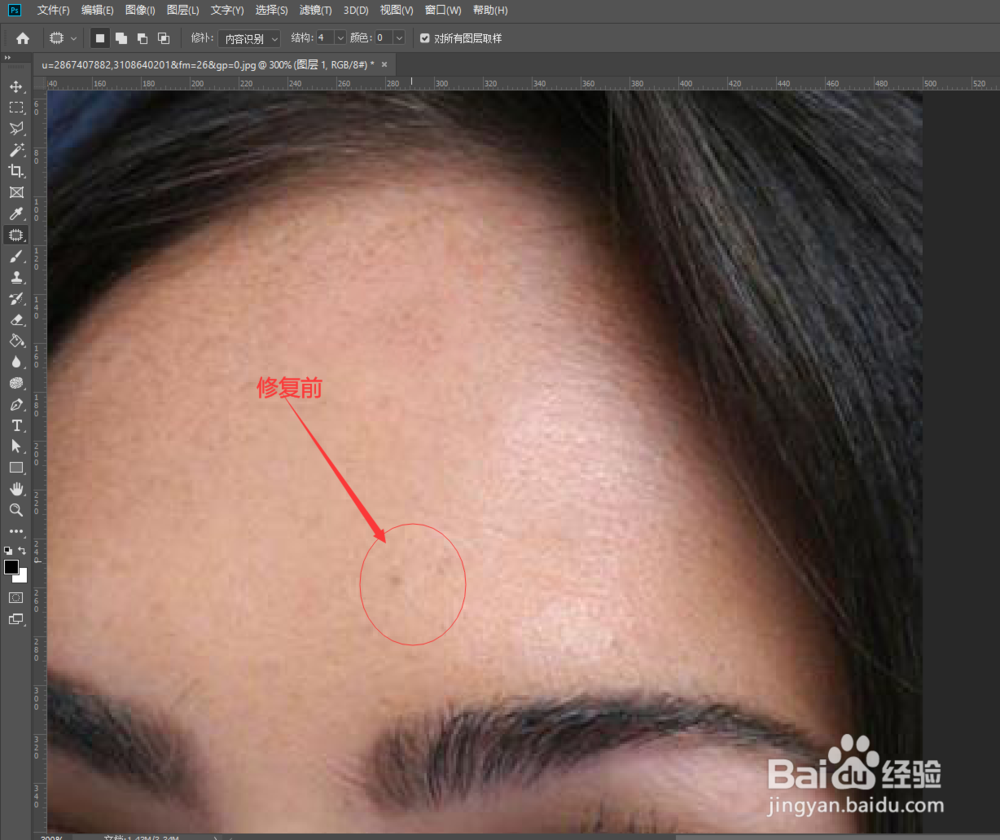Screen dimensions: 1000x840
Task: Open the 编辑(E) menu
Action: (97, 10)
